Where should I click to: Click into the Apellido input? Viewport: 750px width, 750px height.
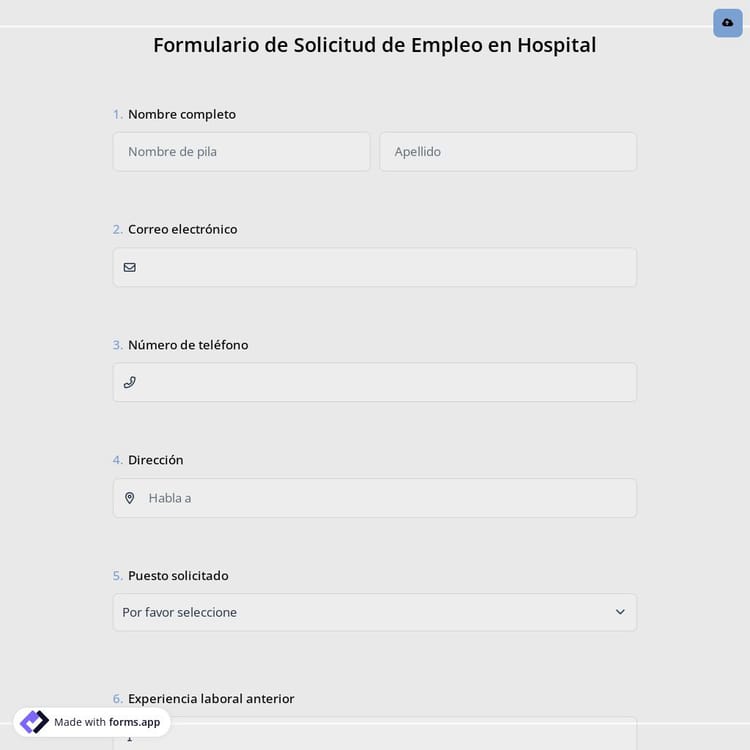pos(507,152)
